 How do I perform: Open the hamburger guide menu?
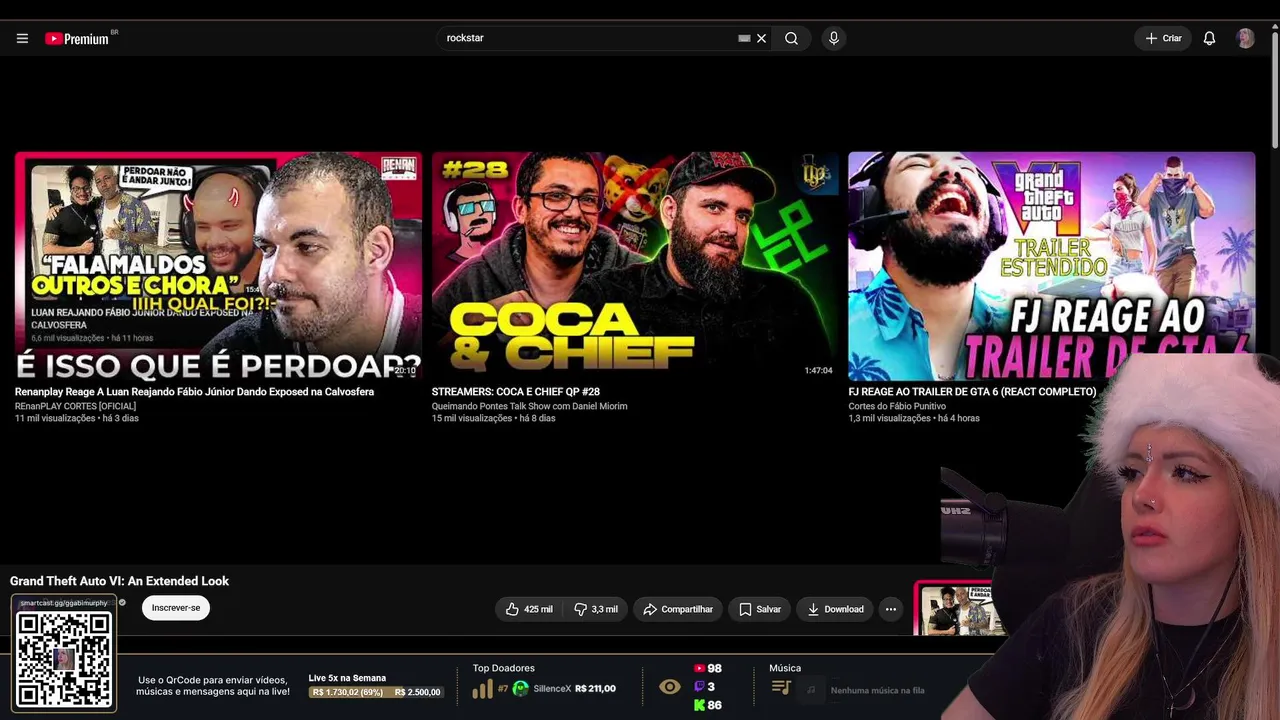click(22, 38)
